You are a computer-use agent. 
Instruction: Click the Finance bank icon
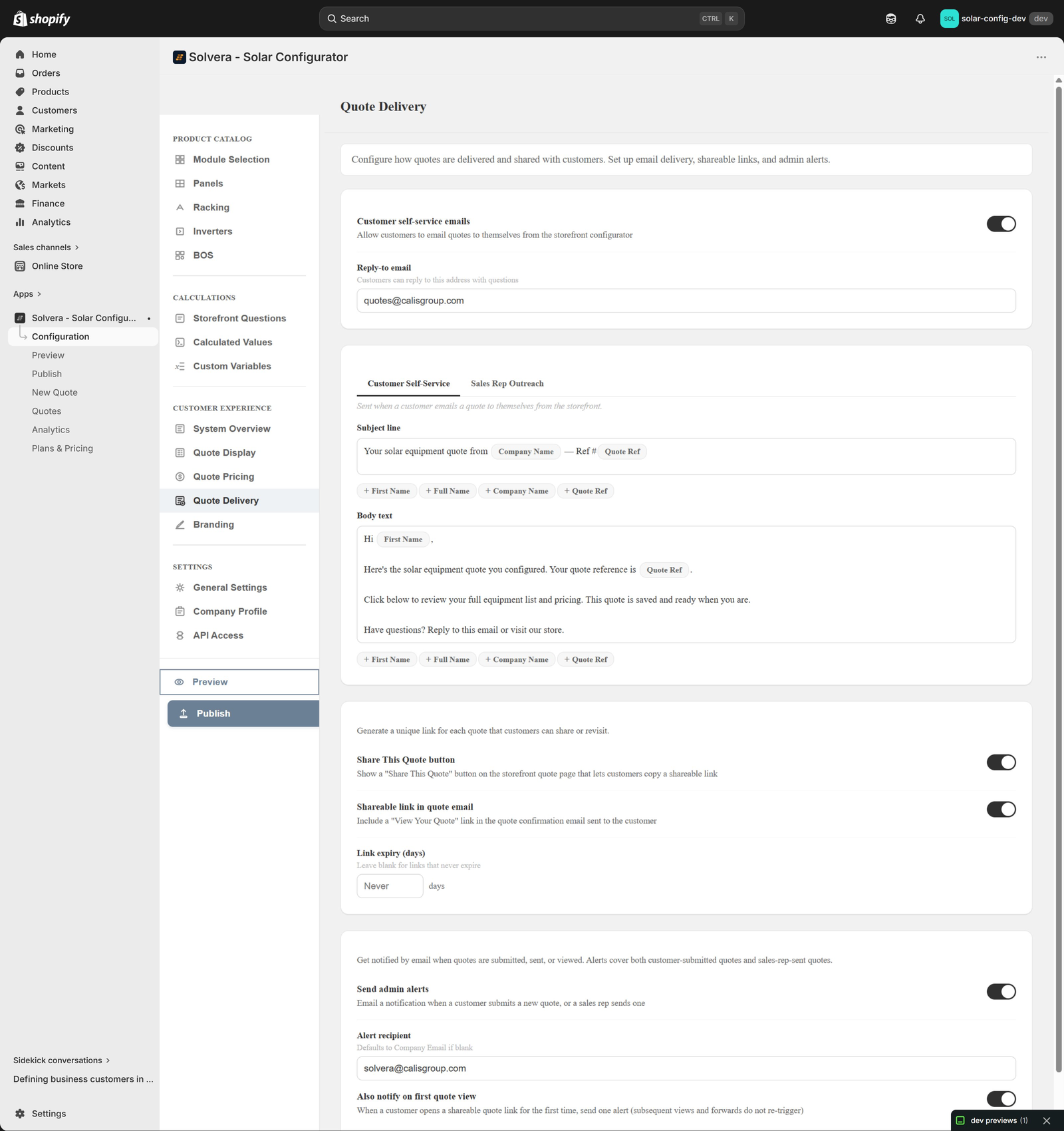20,204
